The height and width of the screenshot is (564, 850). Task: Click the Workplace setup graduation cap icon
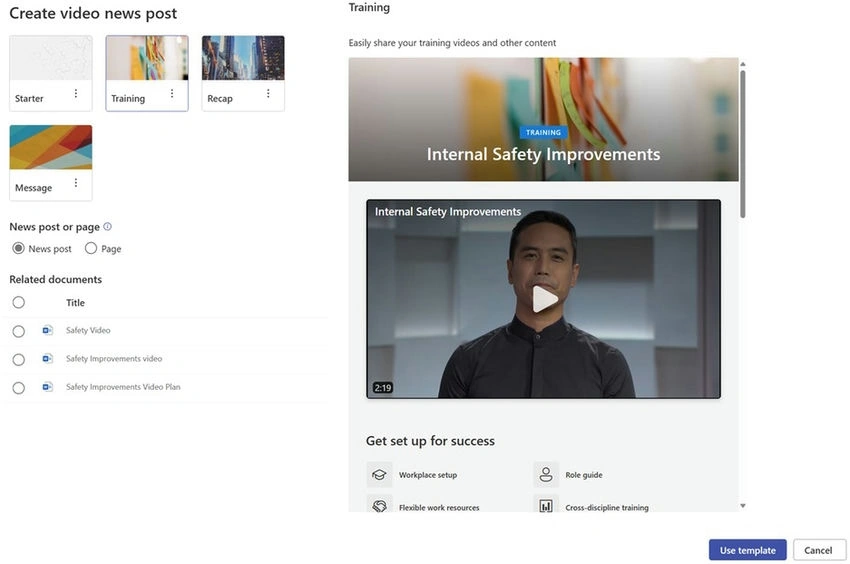pos(379,475)
